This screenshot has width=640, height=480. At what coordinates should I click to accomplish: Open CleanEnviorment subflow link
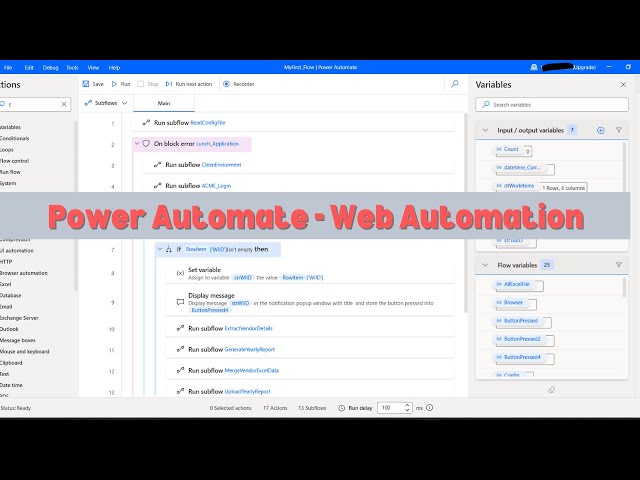pyautogui.click(x=222, y=165)
